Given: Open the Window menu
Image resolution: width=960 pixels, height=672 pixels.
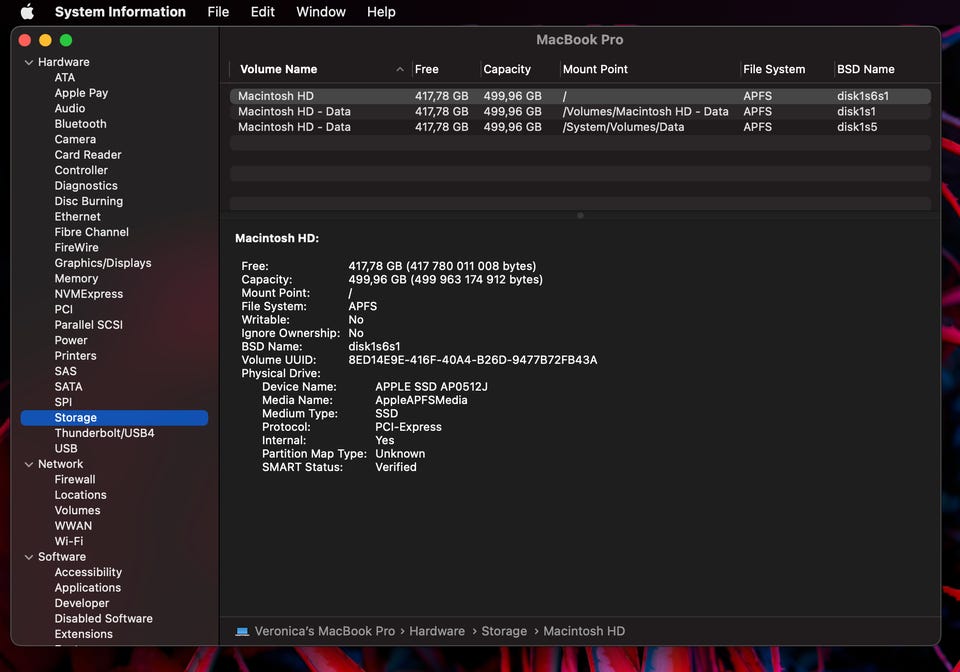Looking at the screenshot, I should point(321,12).
